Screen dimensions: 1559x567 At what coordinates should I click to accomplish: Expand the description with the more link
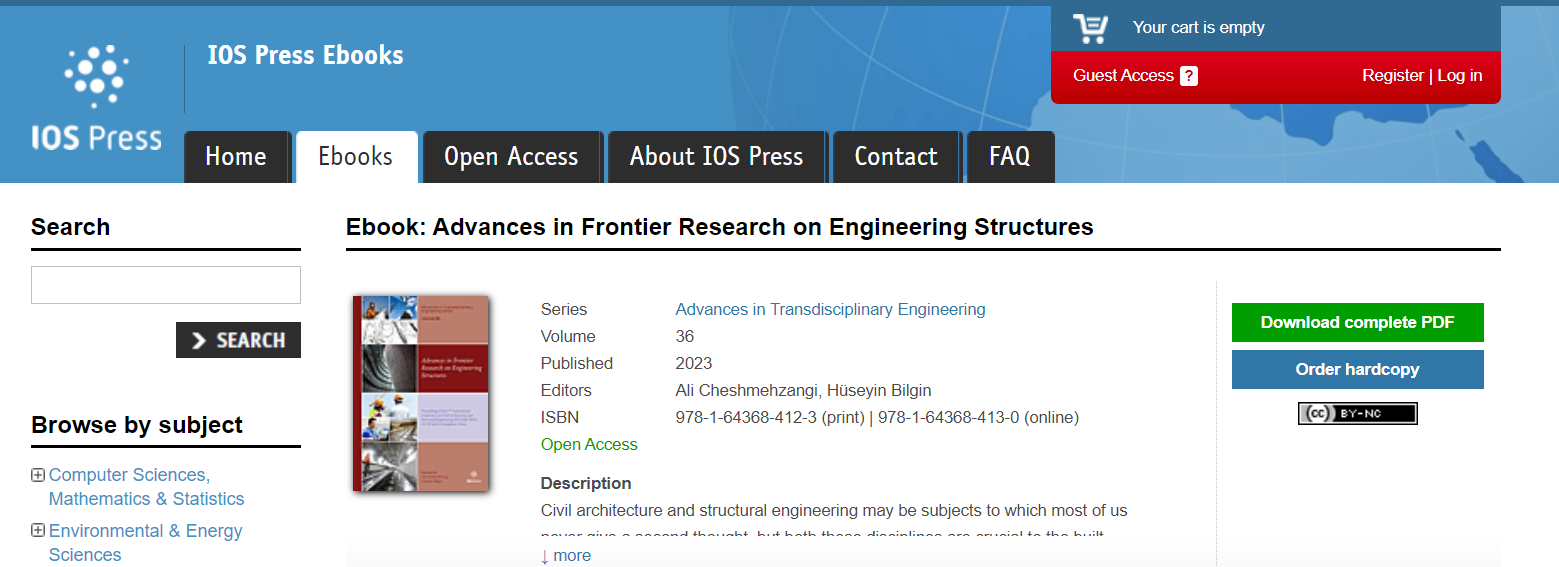tap(565, 555)
